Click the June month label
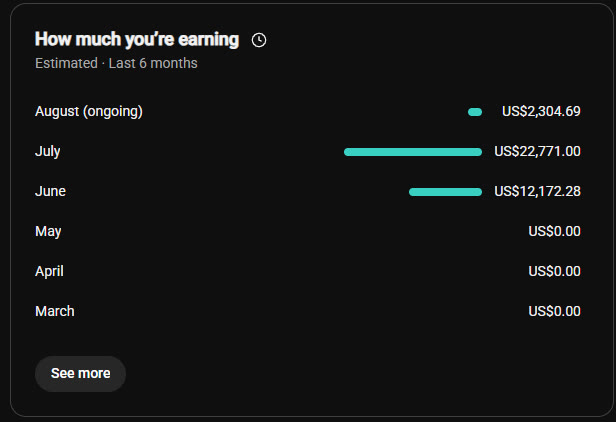Viewport: 616px width, 422px height. [50, 191]
